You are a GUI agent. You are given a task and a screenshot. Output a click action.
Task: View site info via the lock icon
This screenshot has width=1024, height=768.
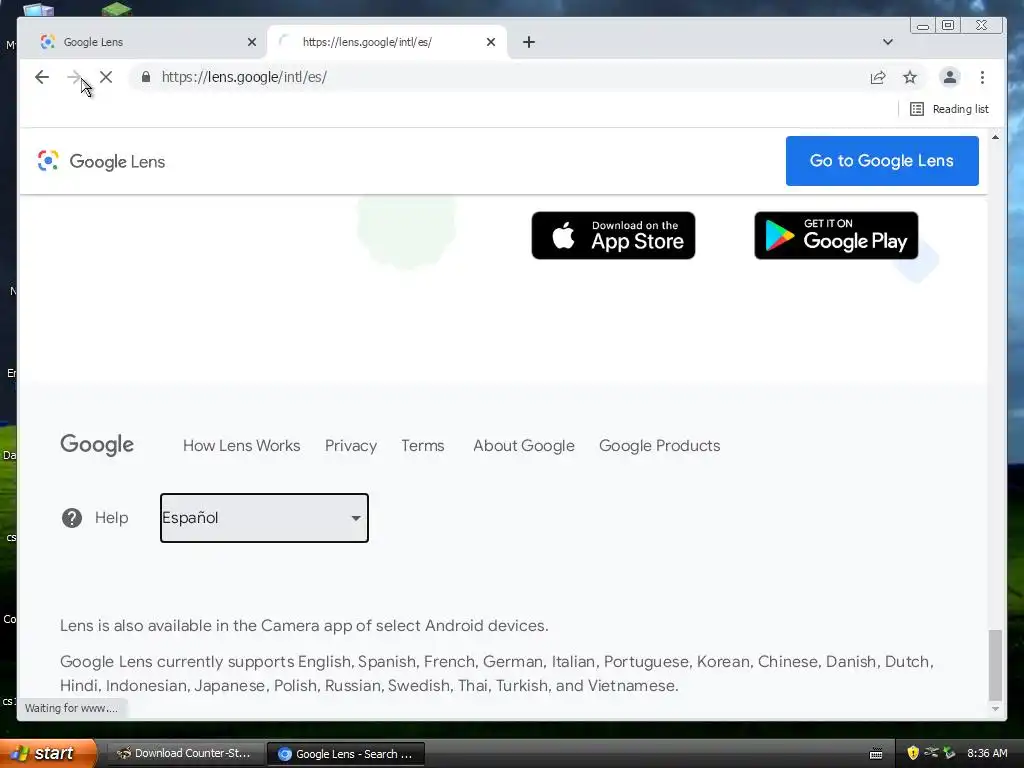tap(146, 77)
